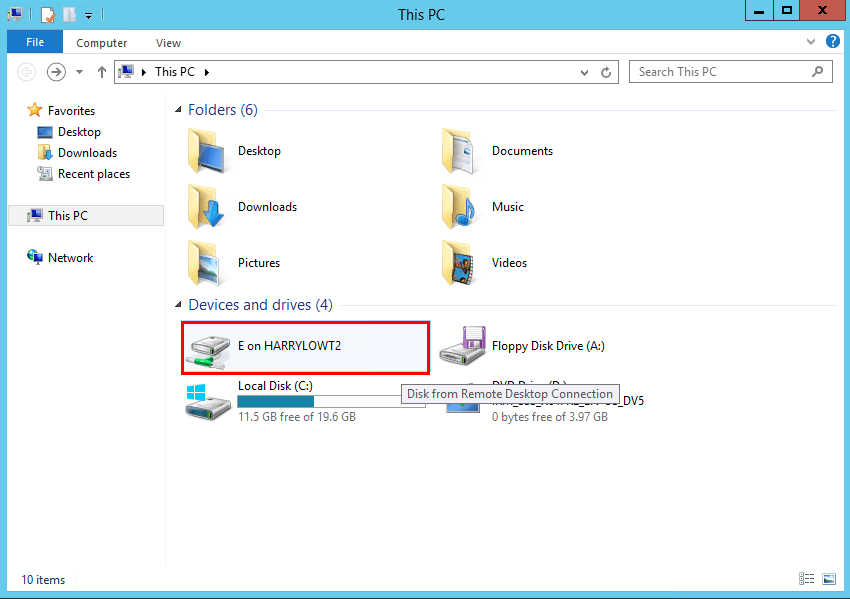Screen dimensions: 850x599
Task: Click the Floppy Disk Drive (A:) label
Action: point(548,345)
